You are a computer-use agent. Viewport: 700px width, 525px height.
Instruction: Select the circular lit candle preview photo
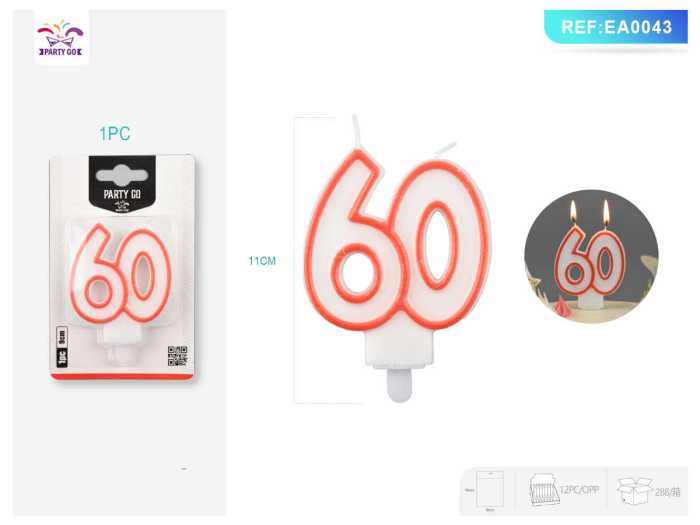[x=592, y=256]
